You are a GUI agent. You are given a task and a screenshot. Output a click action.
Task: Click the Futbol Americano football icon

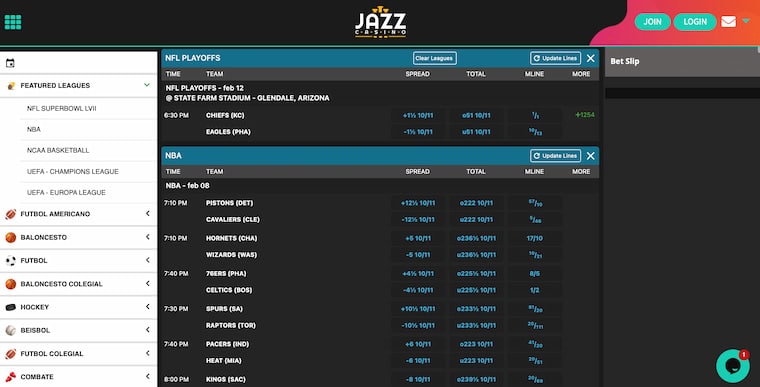11,214
